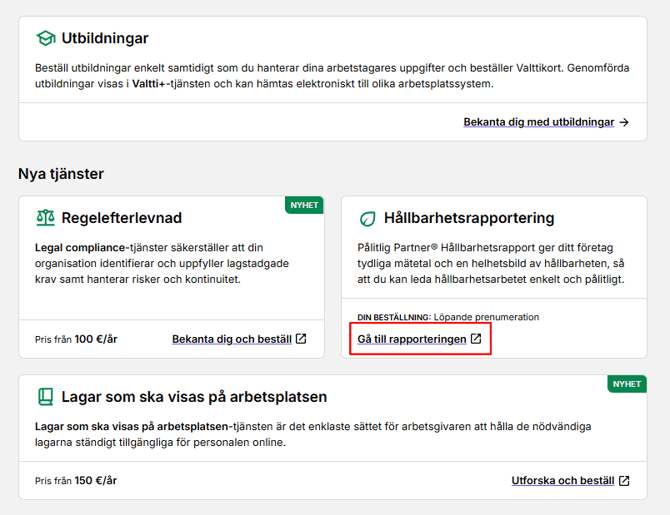
Task: Open the Utforska och beställ link
Action: click(563, 481)
